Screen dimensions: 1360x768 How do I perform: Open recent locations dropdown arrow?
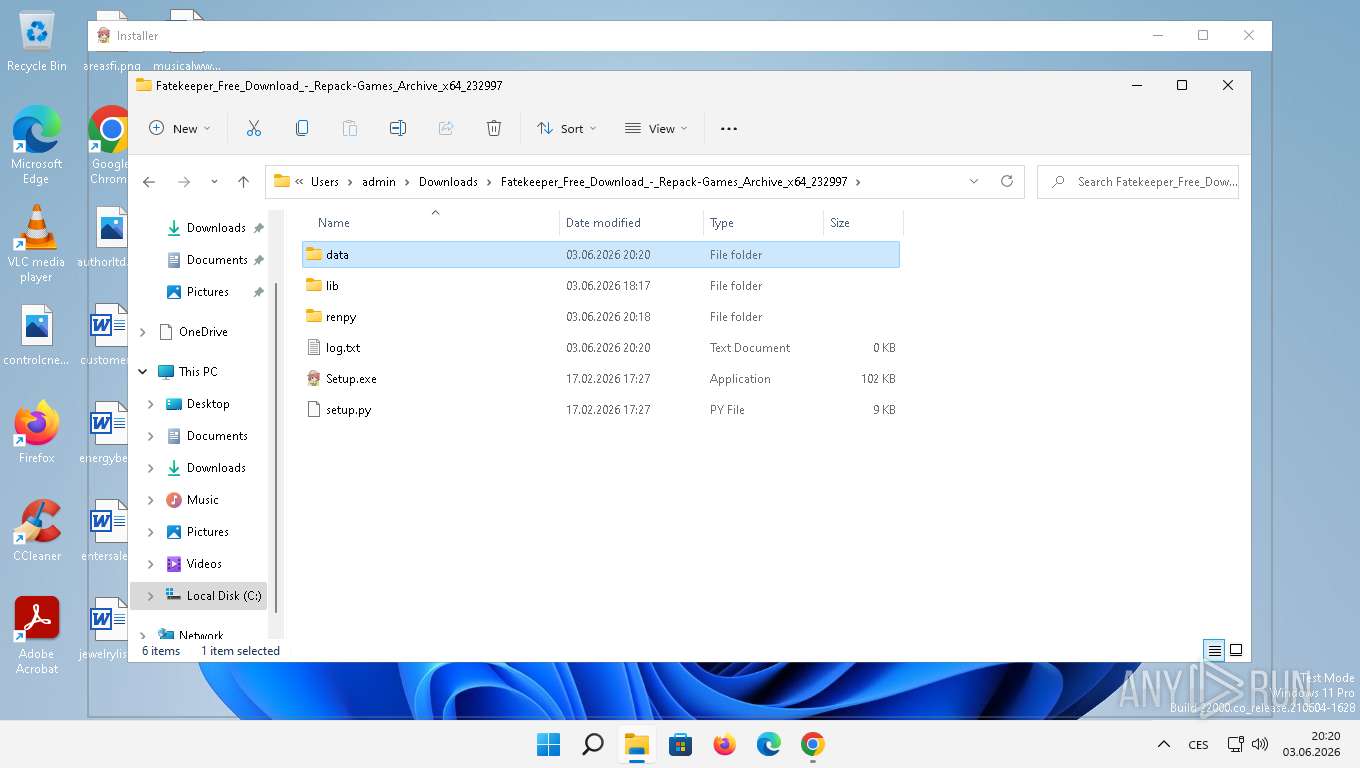(214, 182)
